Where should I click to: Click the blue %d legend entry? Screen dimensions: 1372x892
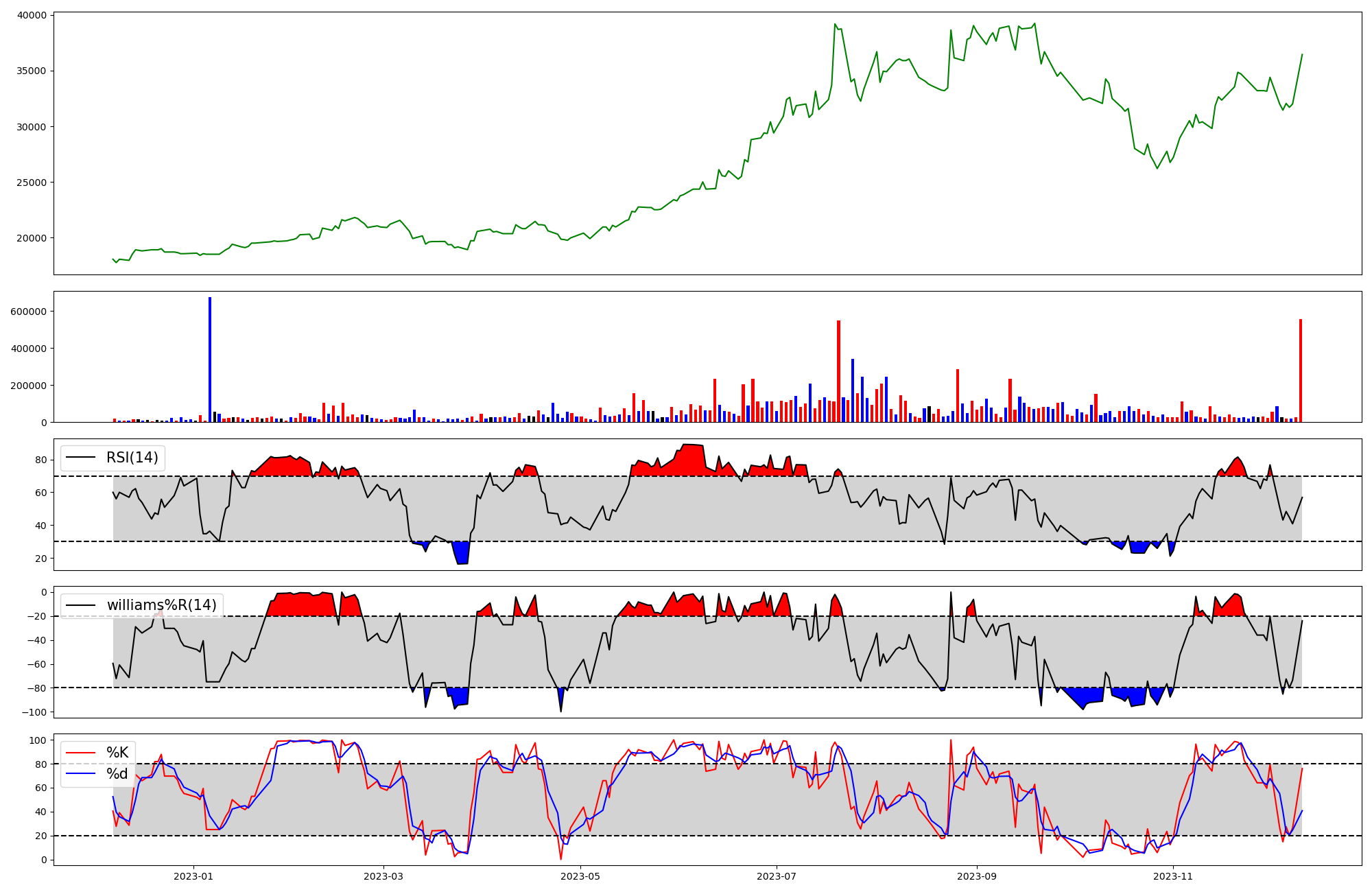coord(117,774)
